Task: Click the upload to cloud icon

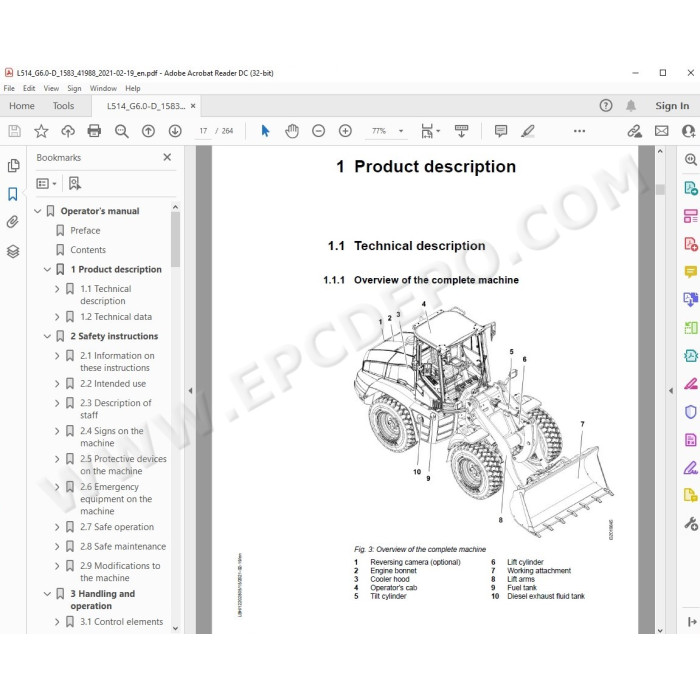Action: coord(68,131)
